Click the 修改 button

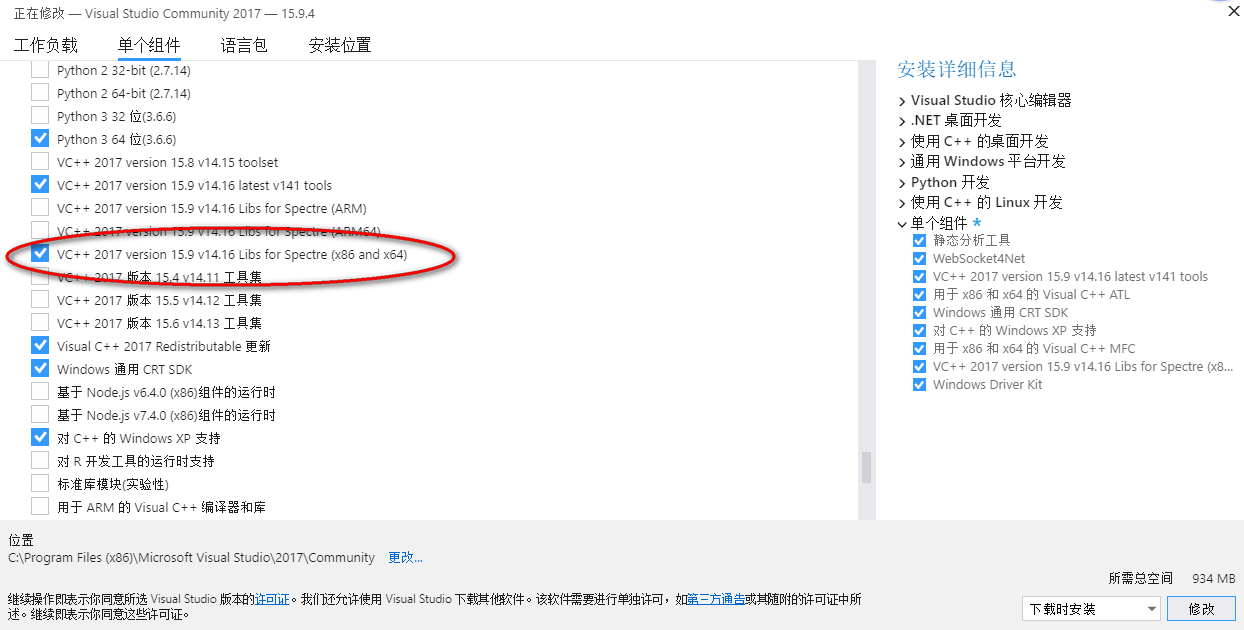pyautogui.click(x=1201, y=608)
